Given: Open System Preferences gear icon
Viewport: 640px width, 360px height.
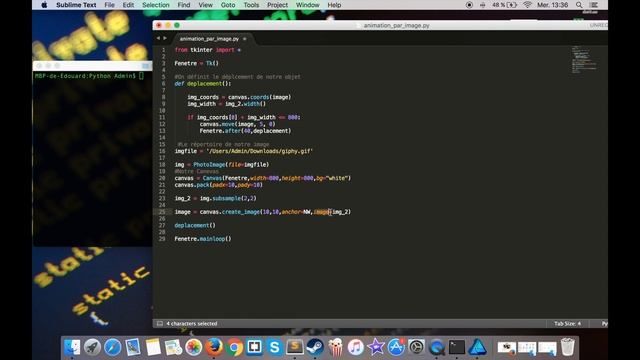Looking at the screenshot, I should point(416,347).
